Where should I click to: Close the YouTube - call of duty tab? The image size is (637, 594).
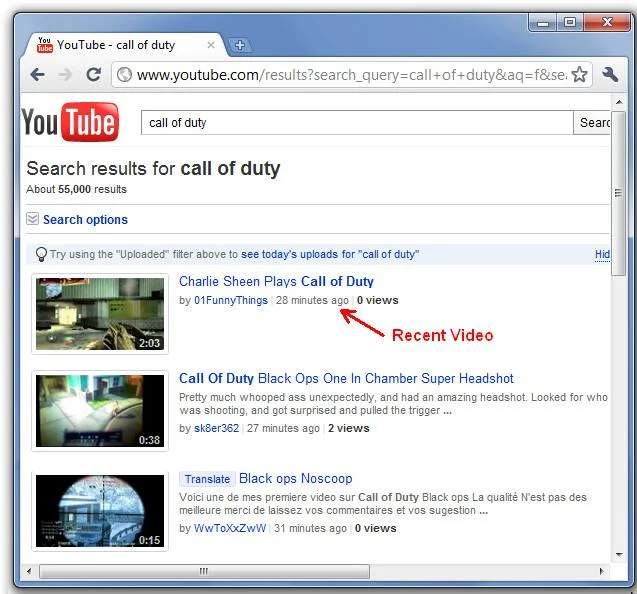tap(211, 45)
